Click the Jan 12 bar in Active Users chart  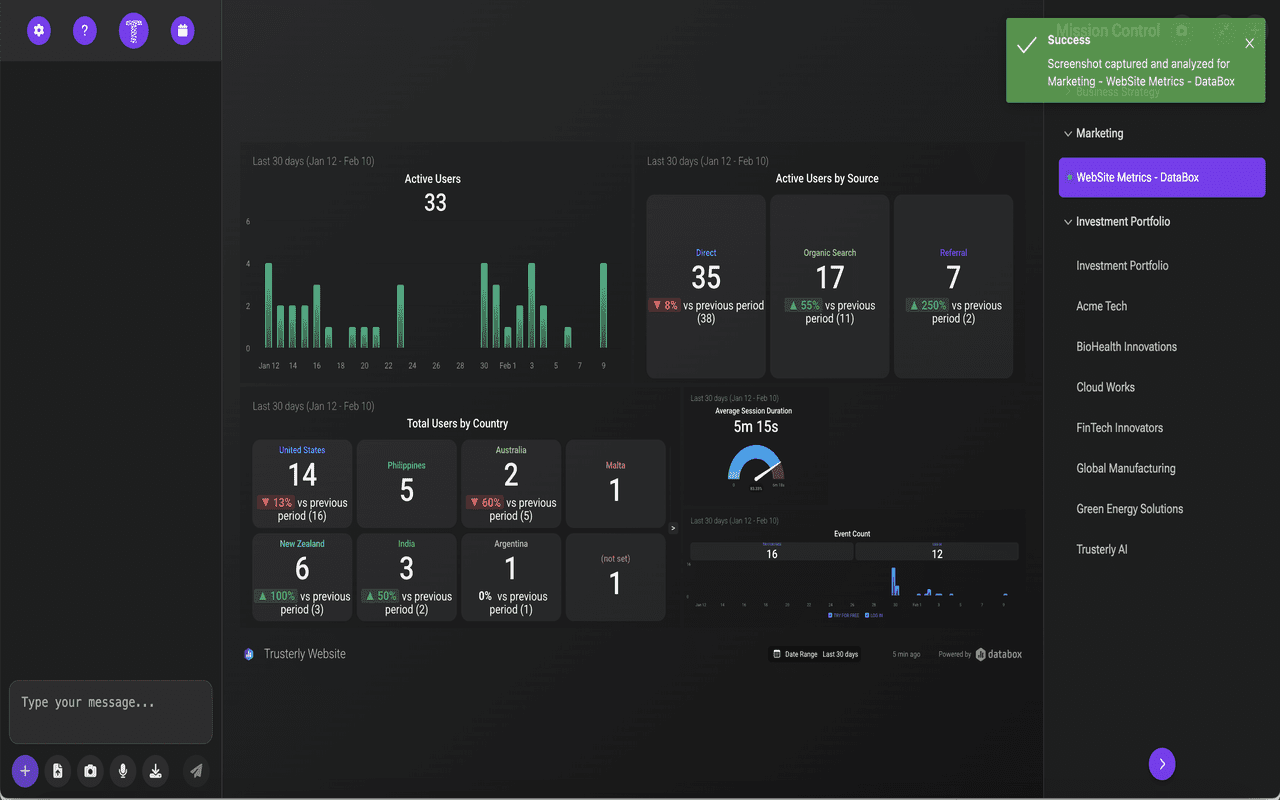(x=268, y=305)
